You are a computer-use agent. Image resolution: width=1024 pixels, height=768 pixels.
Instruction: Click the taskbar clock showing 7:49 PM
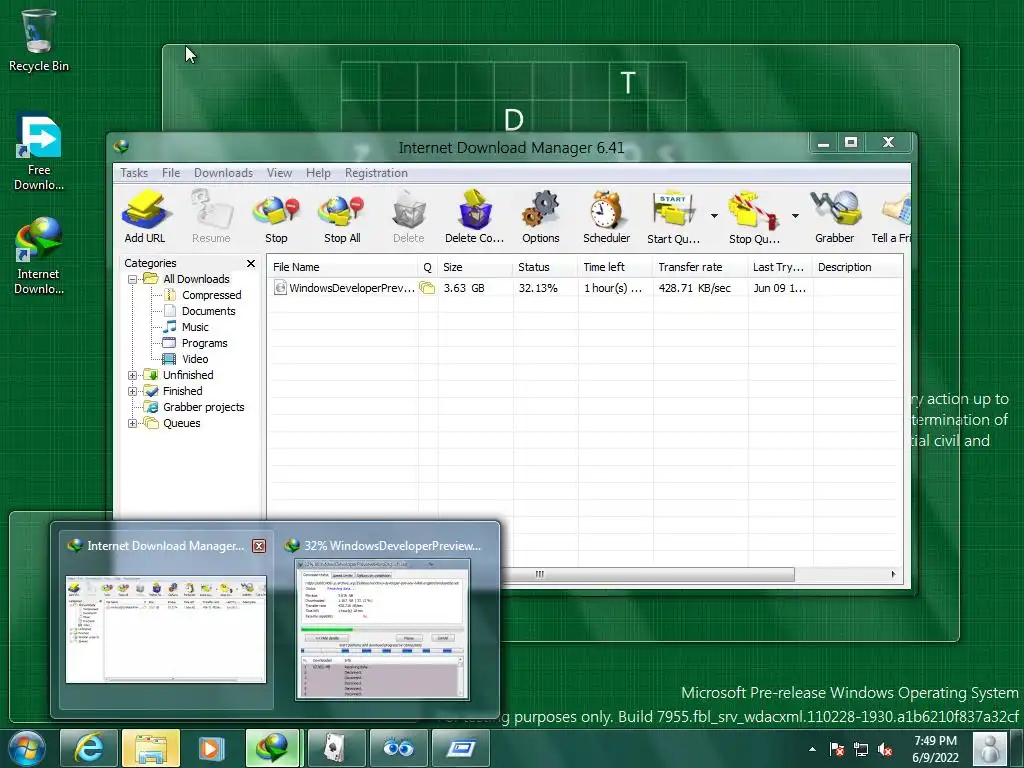pyautogui.click(x=935, y=749)
